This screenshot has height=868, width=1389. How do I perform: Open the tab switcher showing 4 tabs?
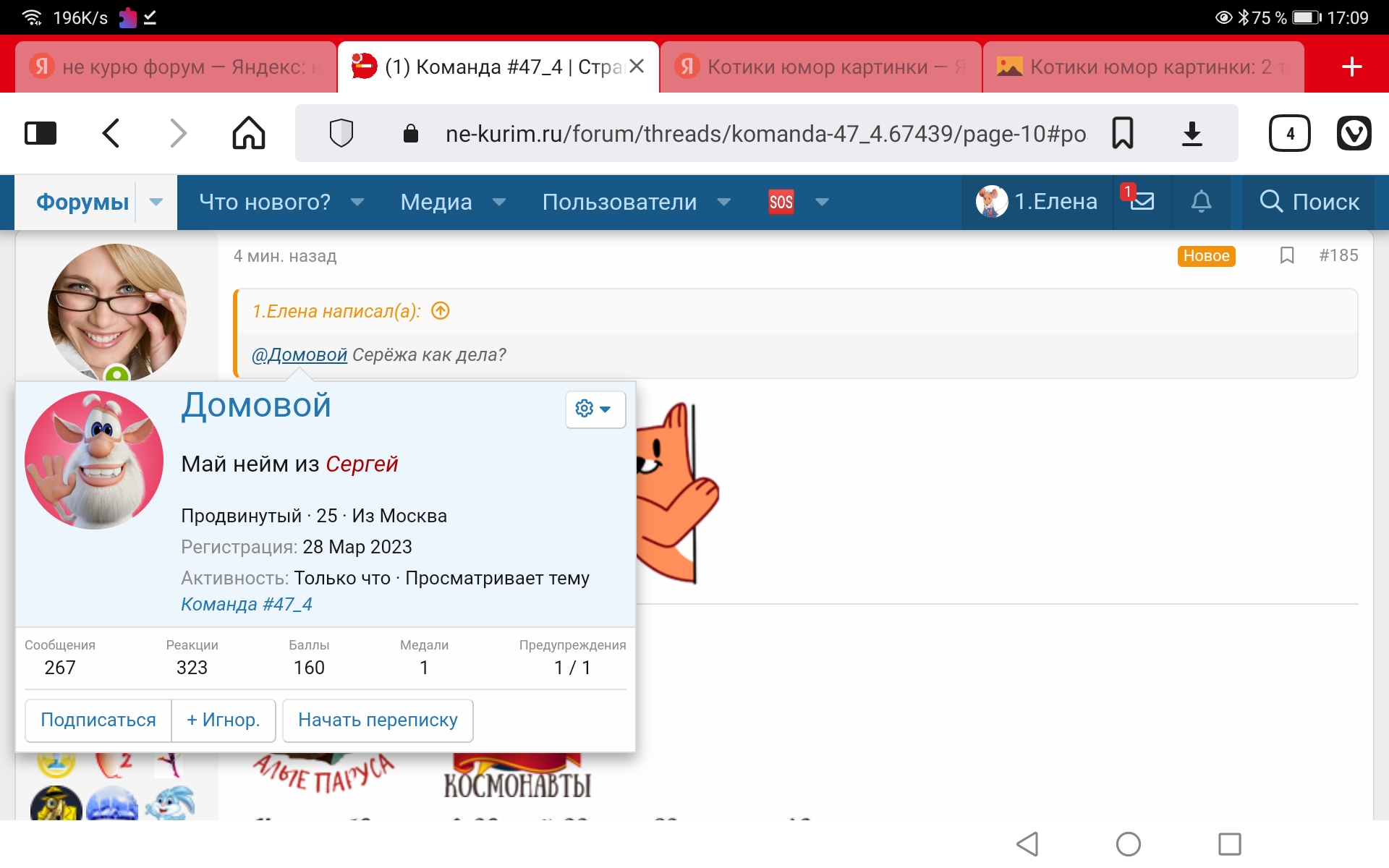(x=1289, y=133)
